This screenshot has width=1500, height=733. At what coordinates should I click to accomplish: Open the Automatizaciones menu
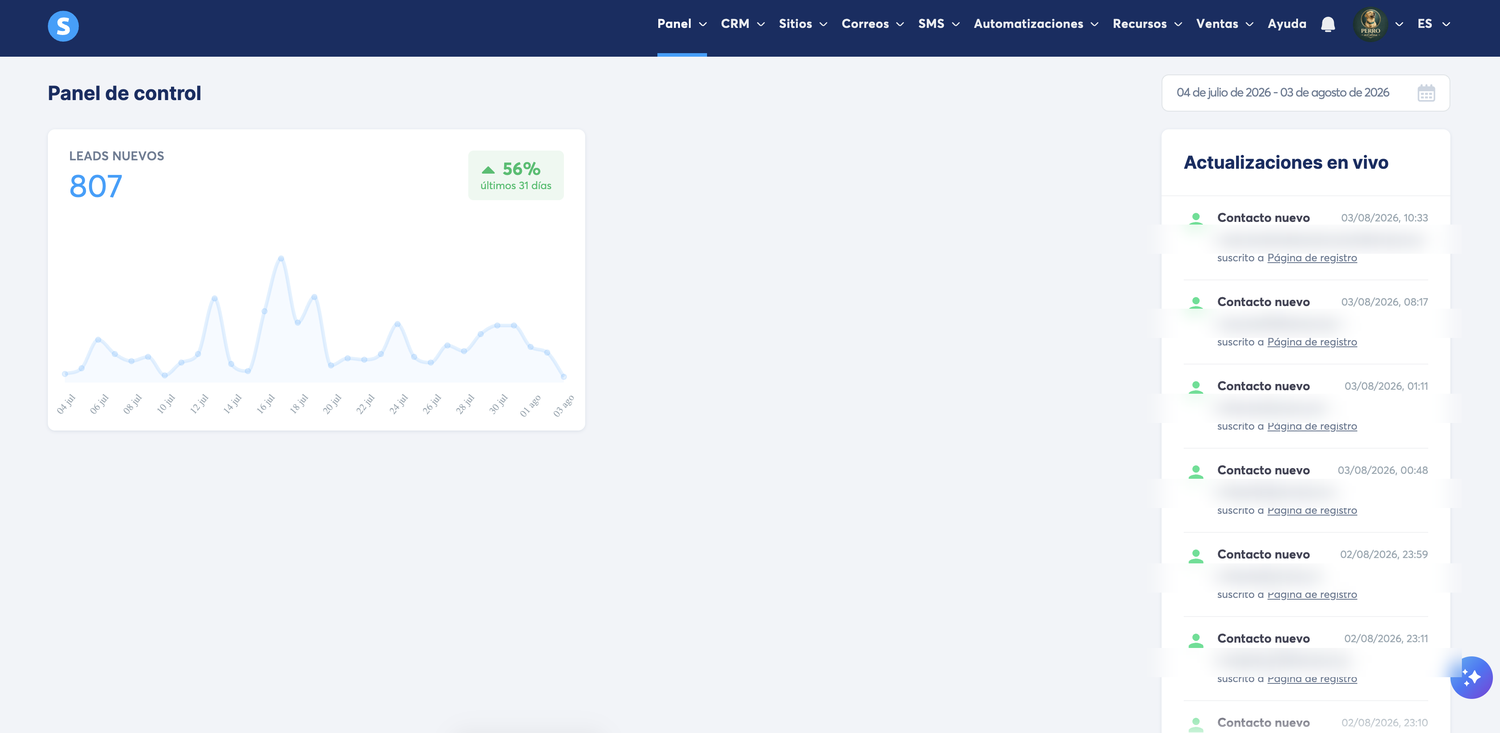click(1036, 24)
